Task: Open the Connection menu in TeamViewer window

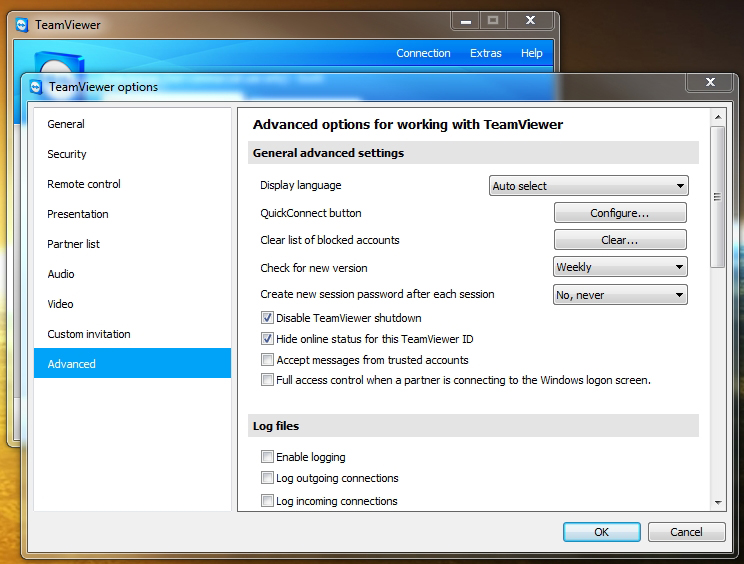Action: [x=423, y=53]
